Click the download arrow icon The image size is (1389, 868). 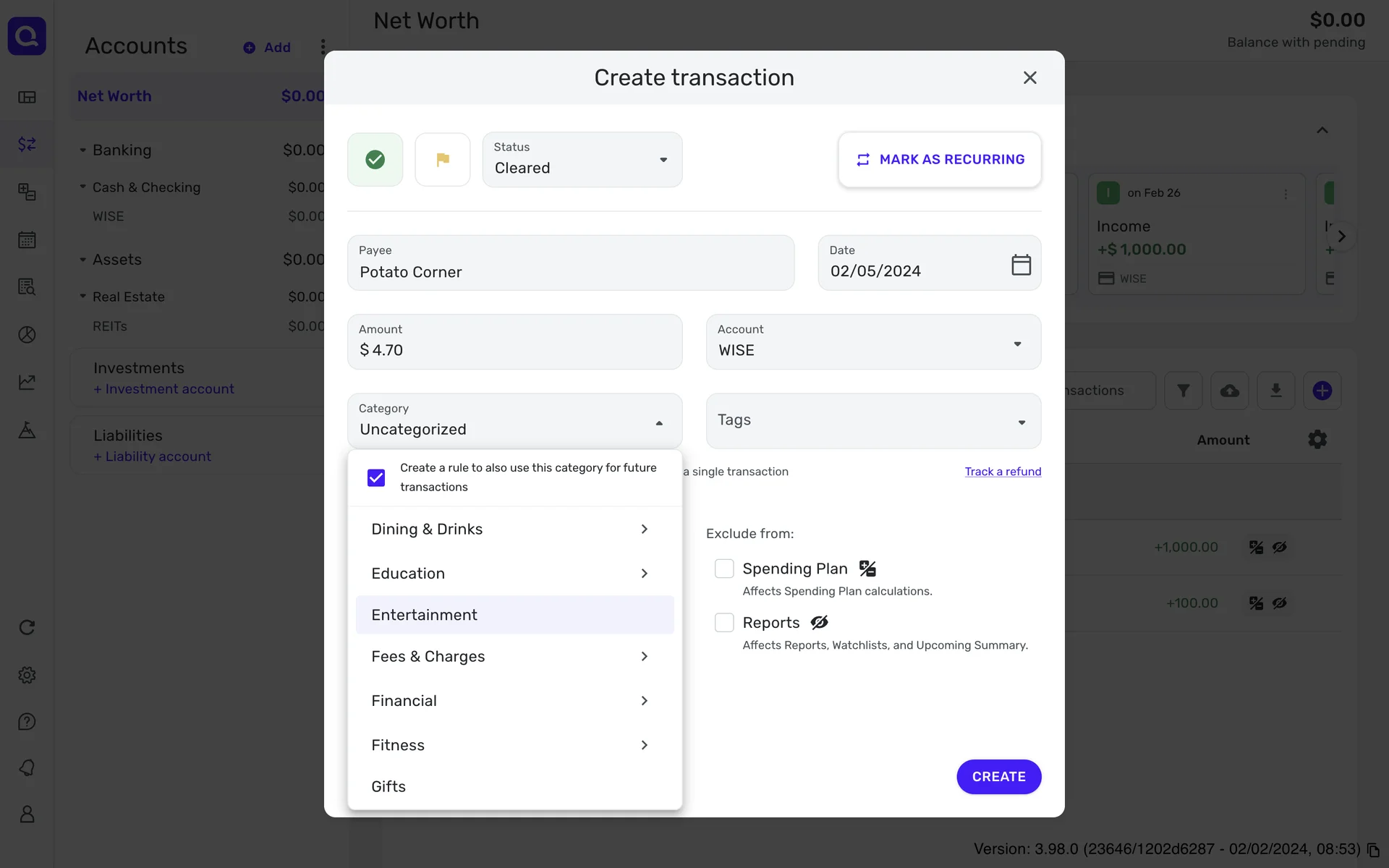click(x=1275, y=391)
